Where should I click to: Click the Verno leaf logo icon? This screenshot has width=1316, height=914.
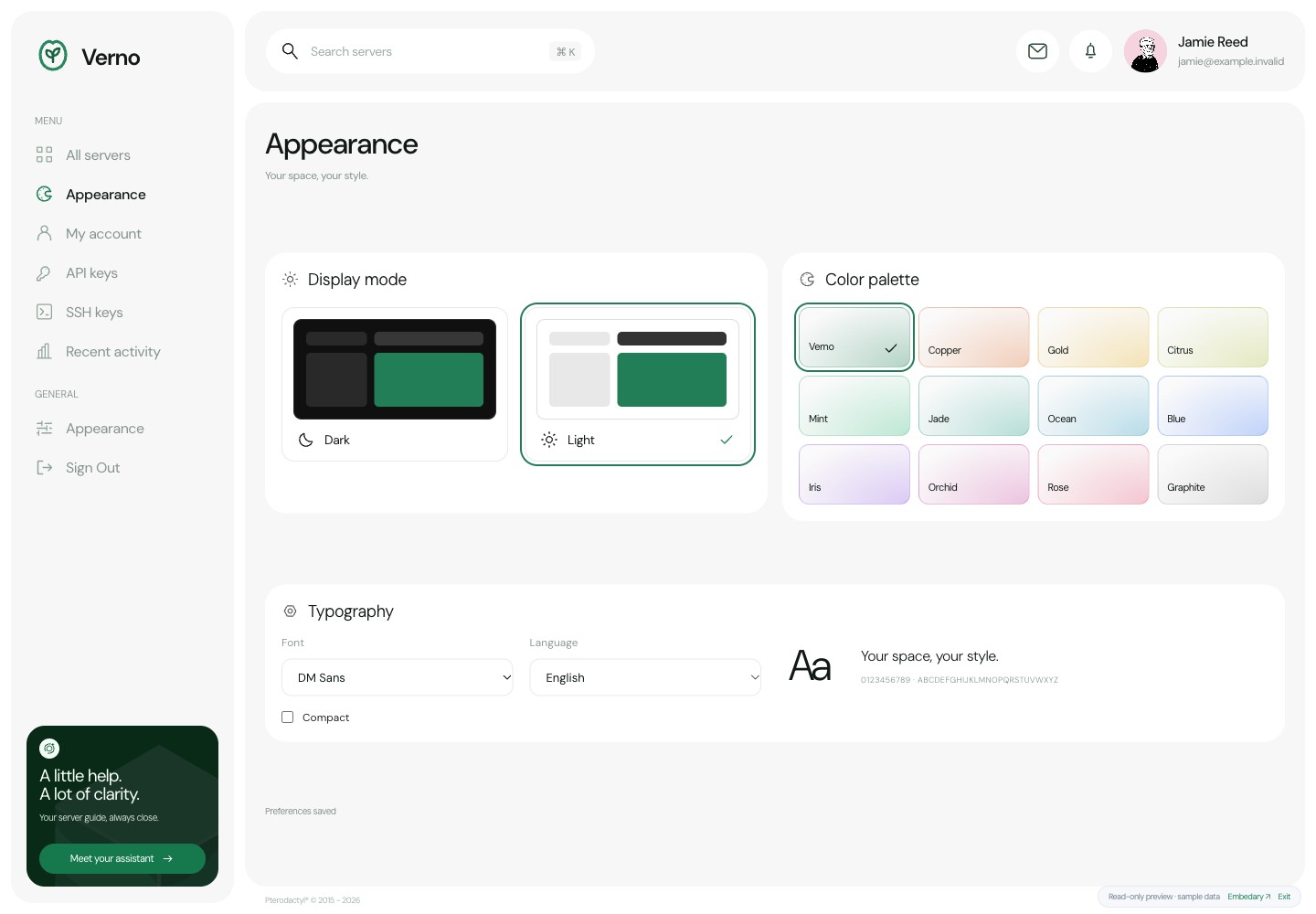coord(53,56)
